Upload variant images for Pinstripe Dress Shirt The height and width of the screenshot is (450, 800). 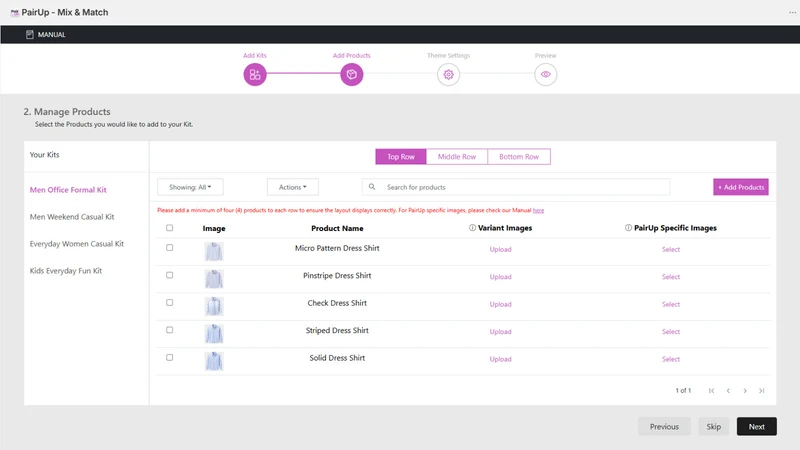tap(501, 277)
